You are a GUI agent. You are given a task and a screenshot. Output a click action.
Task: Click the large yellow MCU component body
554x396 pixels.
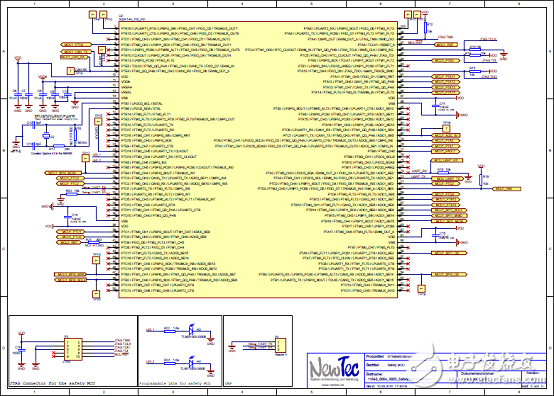[x=258, y=160]
